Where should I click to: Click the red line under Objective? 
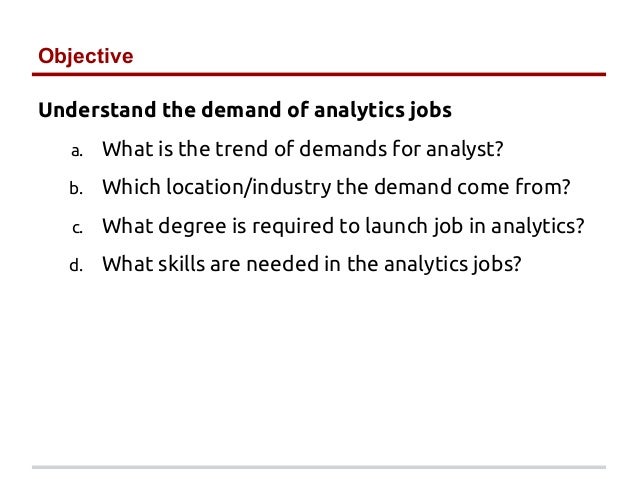click(x=319, y=74)
